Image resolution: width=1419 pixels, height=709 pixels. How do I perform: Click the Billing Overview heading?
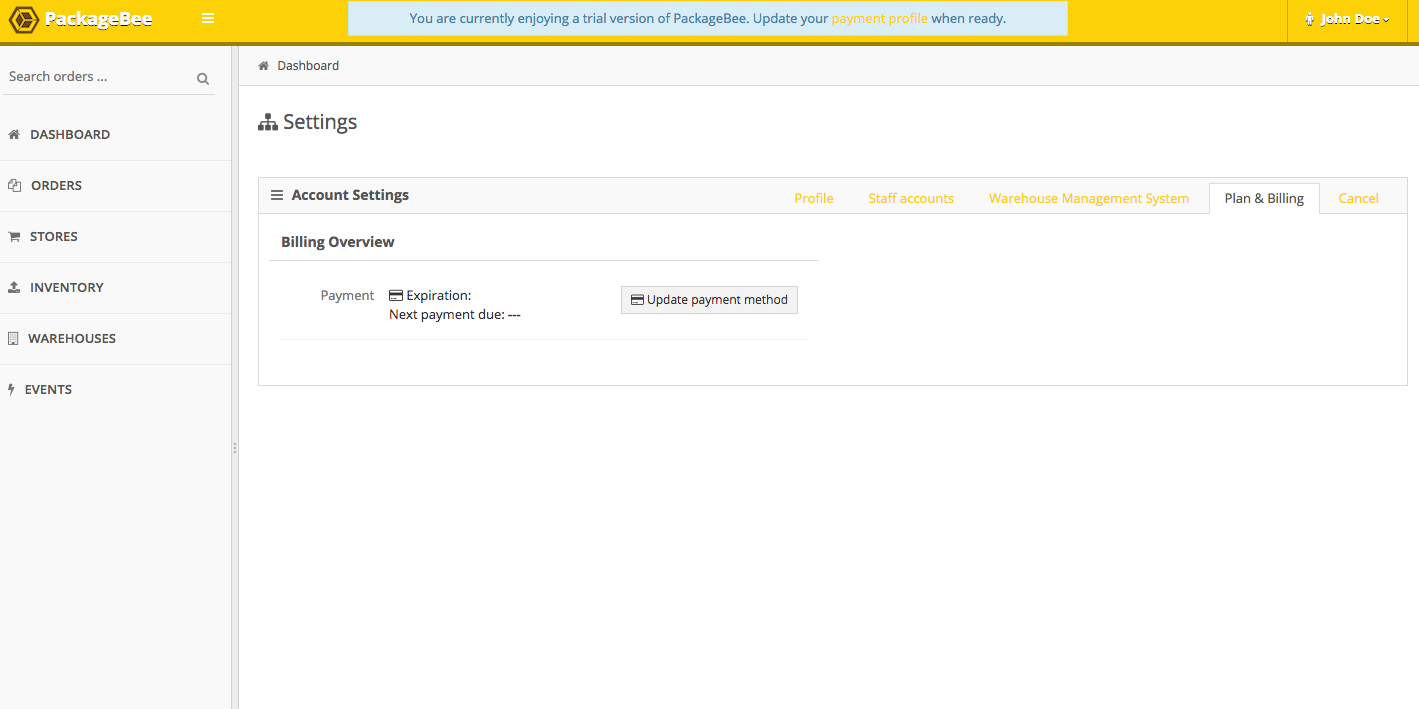tap(338, 242)
